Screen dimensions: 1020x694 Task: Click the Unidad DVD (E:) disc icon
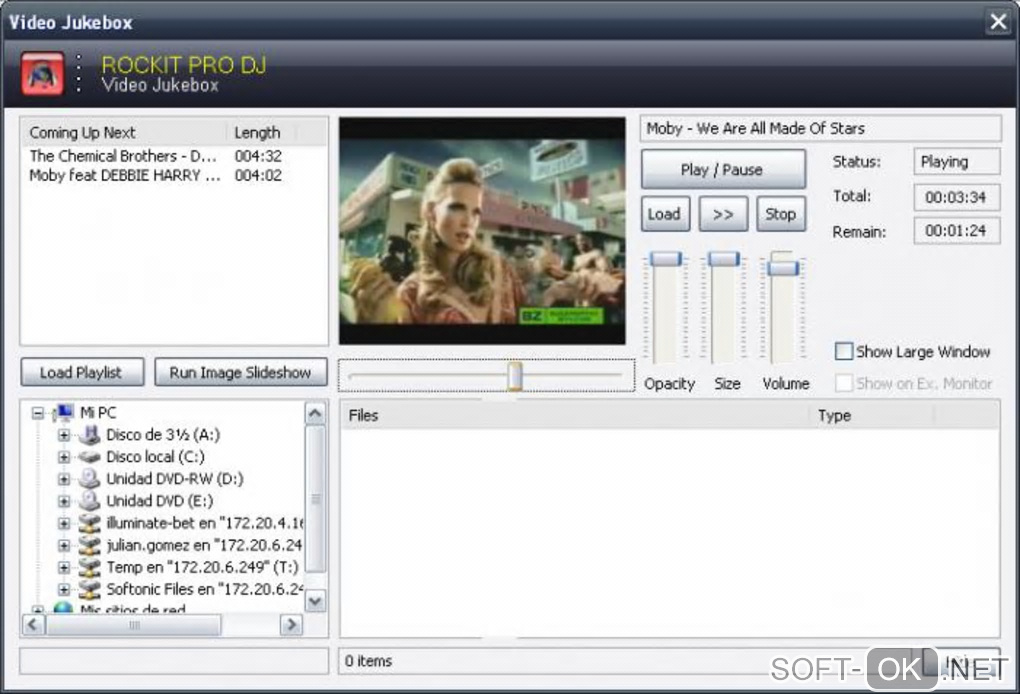(89, 501)
